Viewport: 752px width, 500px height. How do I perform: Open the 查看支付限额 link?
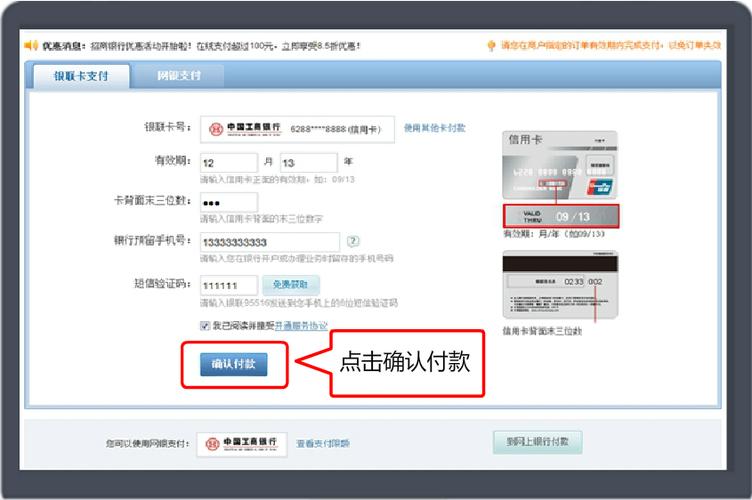323,444
